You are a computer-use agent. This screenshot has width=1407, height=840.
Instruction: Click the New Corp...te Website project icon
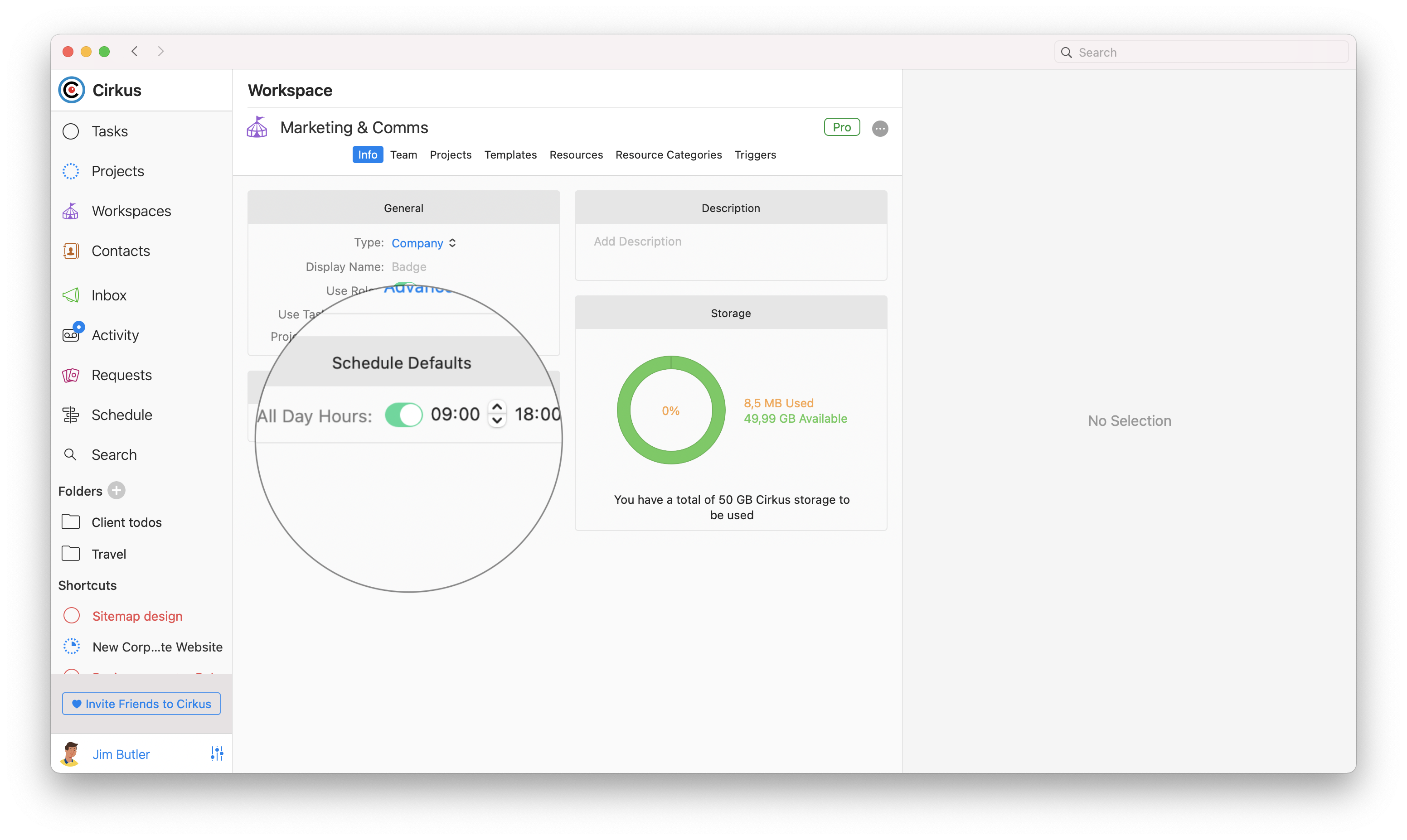tap(72, 647)
